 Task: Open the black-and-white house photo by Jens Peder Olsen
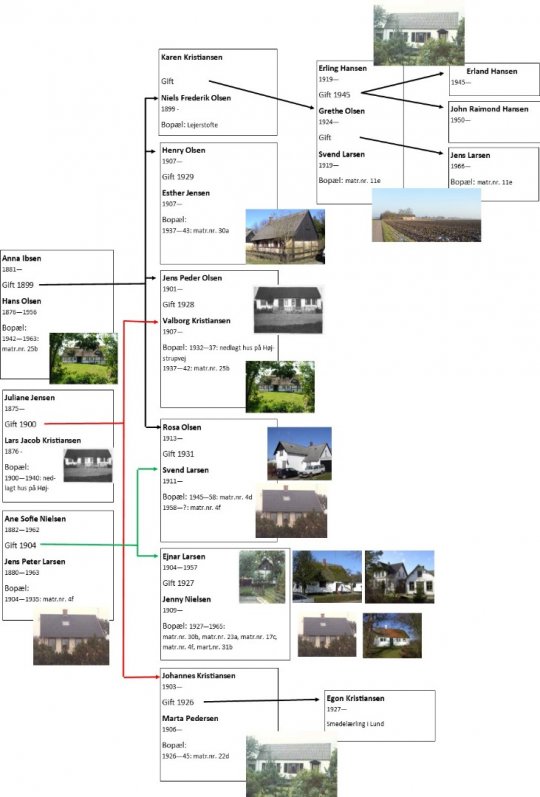click(288, 310)
